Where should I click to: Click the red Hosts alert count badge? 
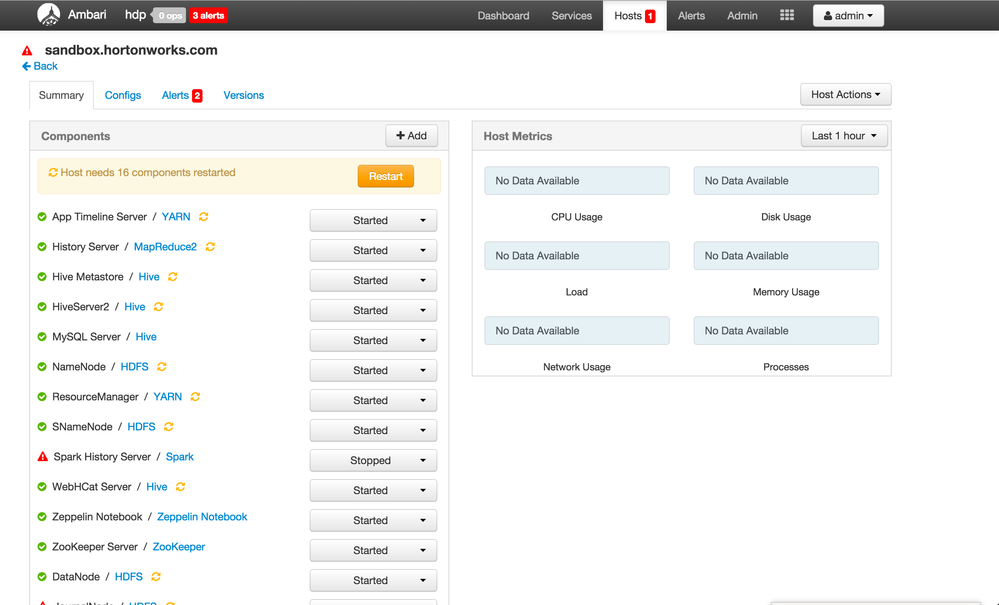(x=650, y=17)
